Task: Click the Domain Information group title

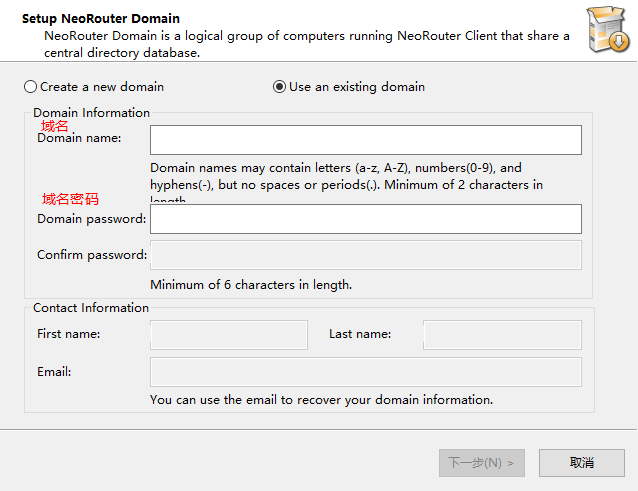Action: point(91,113)
